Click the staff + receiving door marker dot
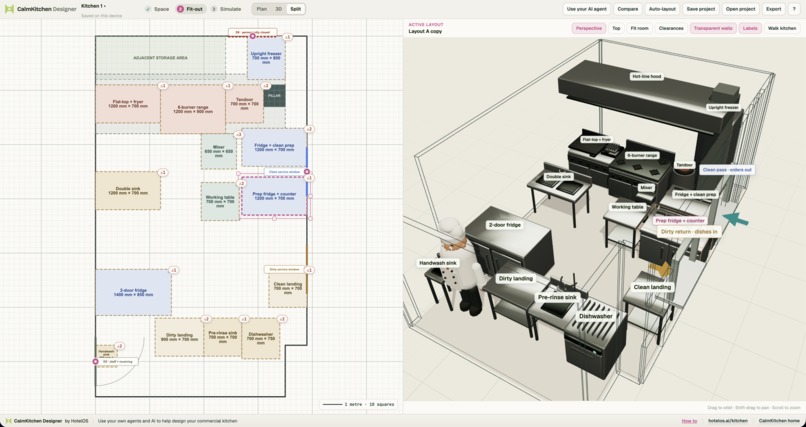This screenshot has width=806, height=427. (x=95, y=362)
